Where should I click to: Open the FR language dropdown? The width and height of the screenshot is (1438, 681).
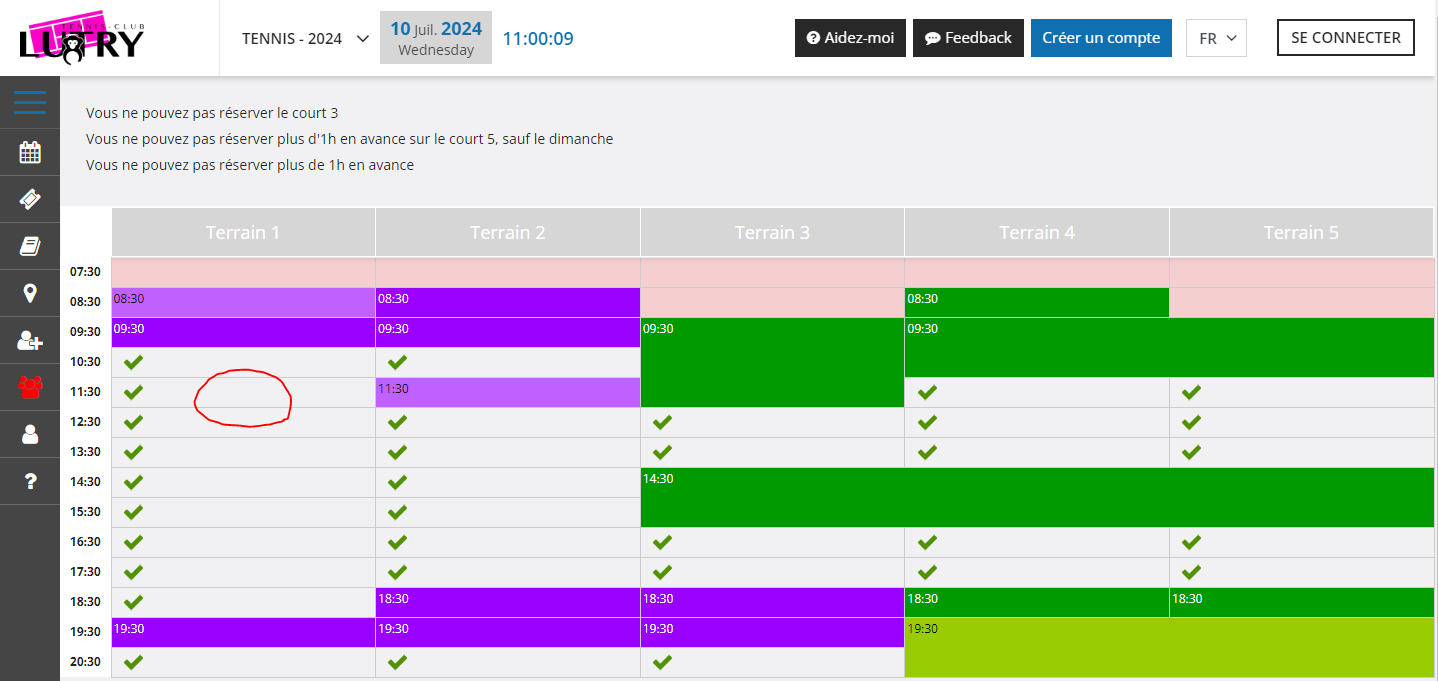coord(1216,38)
